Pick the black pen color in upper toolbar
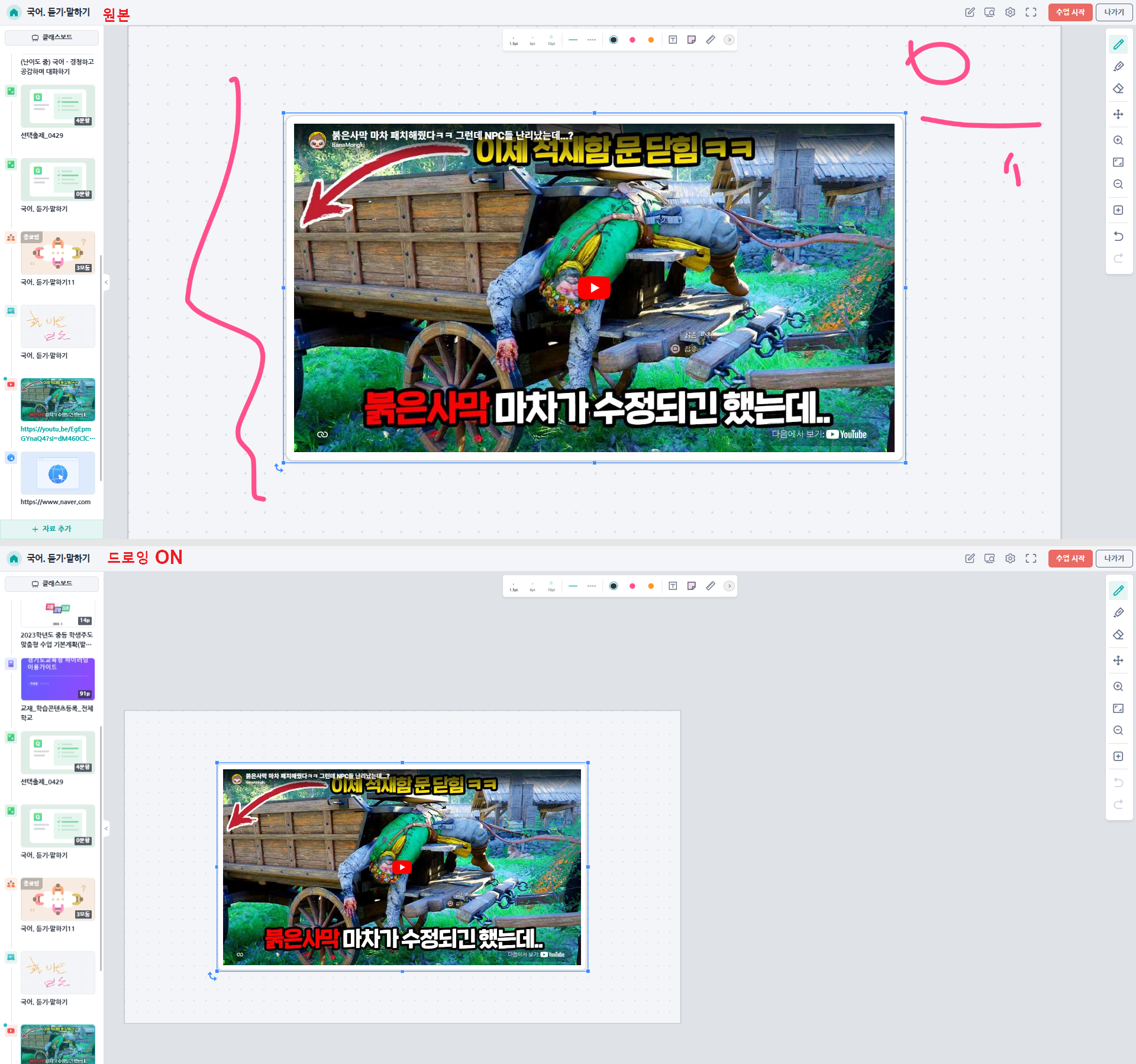Screen dimensions: 1136x1064 pos(614,40)
